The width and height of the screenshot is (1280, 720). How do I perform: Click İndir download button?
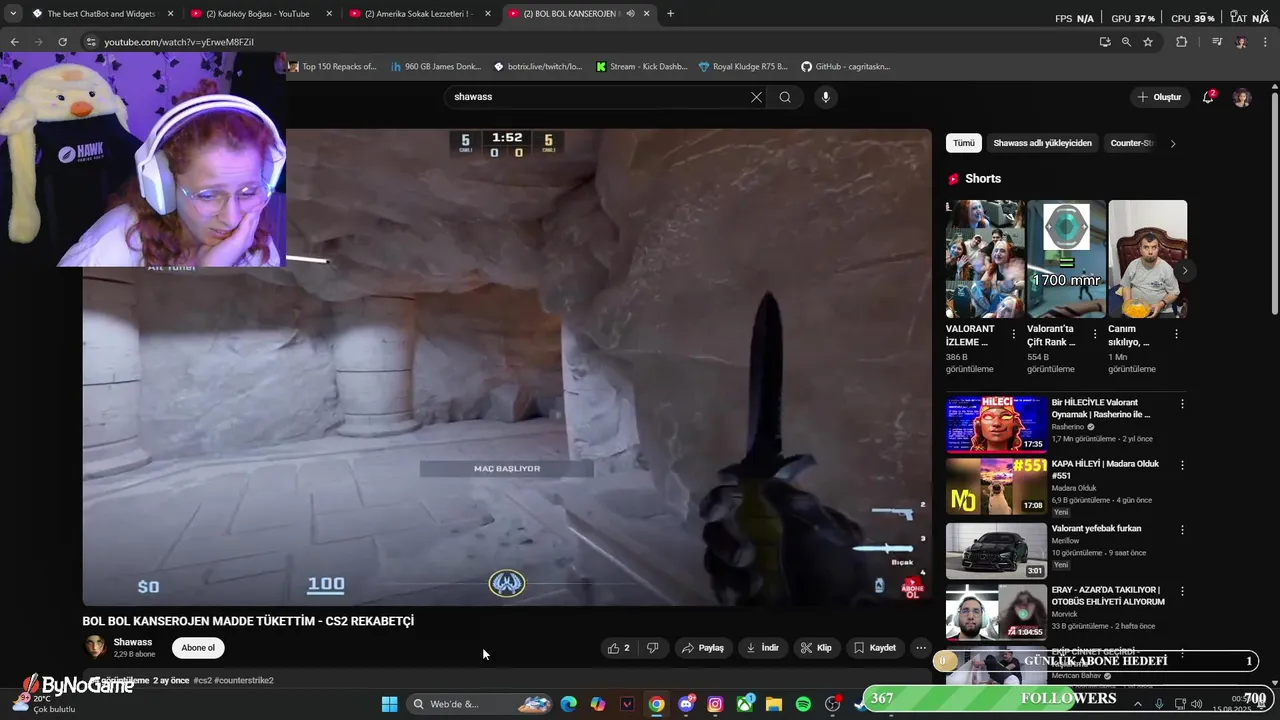[x=762, y=648]
